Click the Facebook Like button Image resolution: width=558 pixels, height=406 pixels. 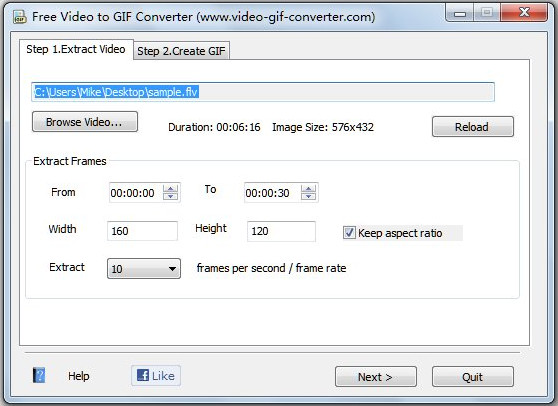(156, 376)
